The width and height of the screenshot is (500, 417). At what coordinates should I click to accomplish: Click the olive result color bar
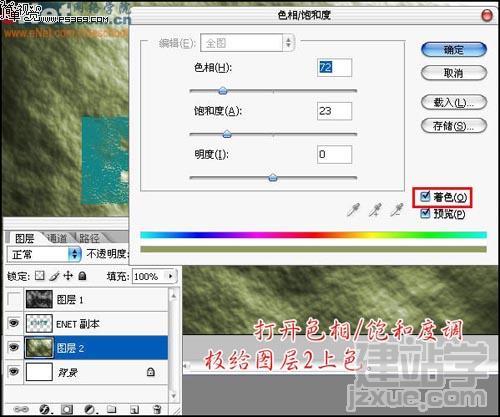click(313, 249)
